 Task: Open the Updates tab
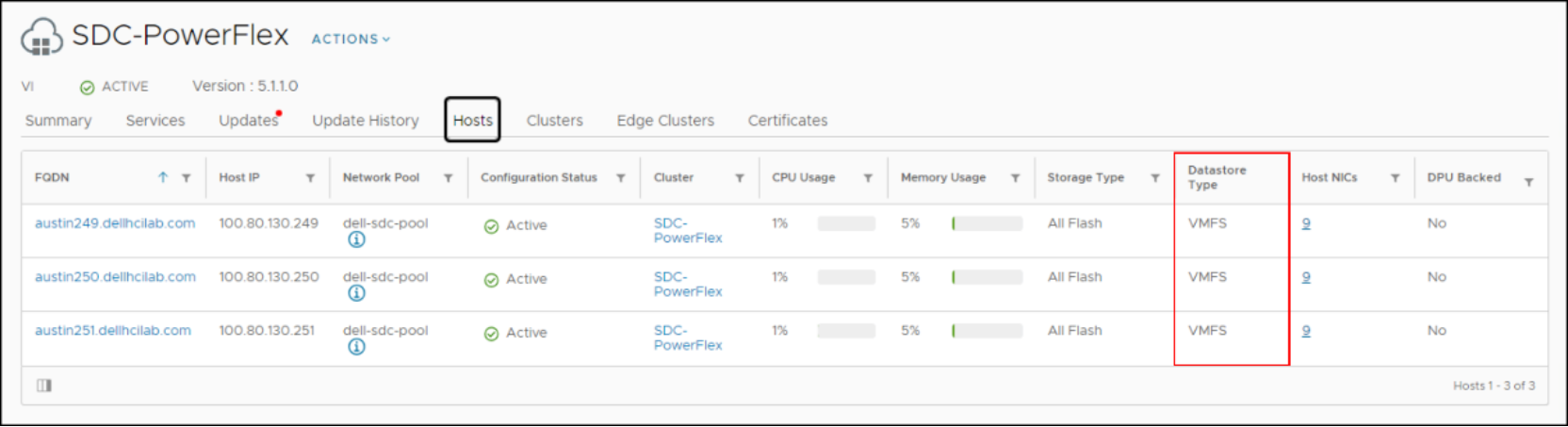249,121
